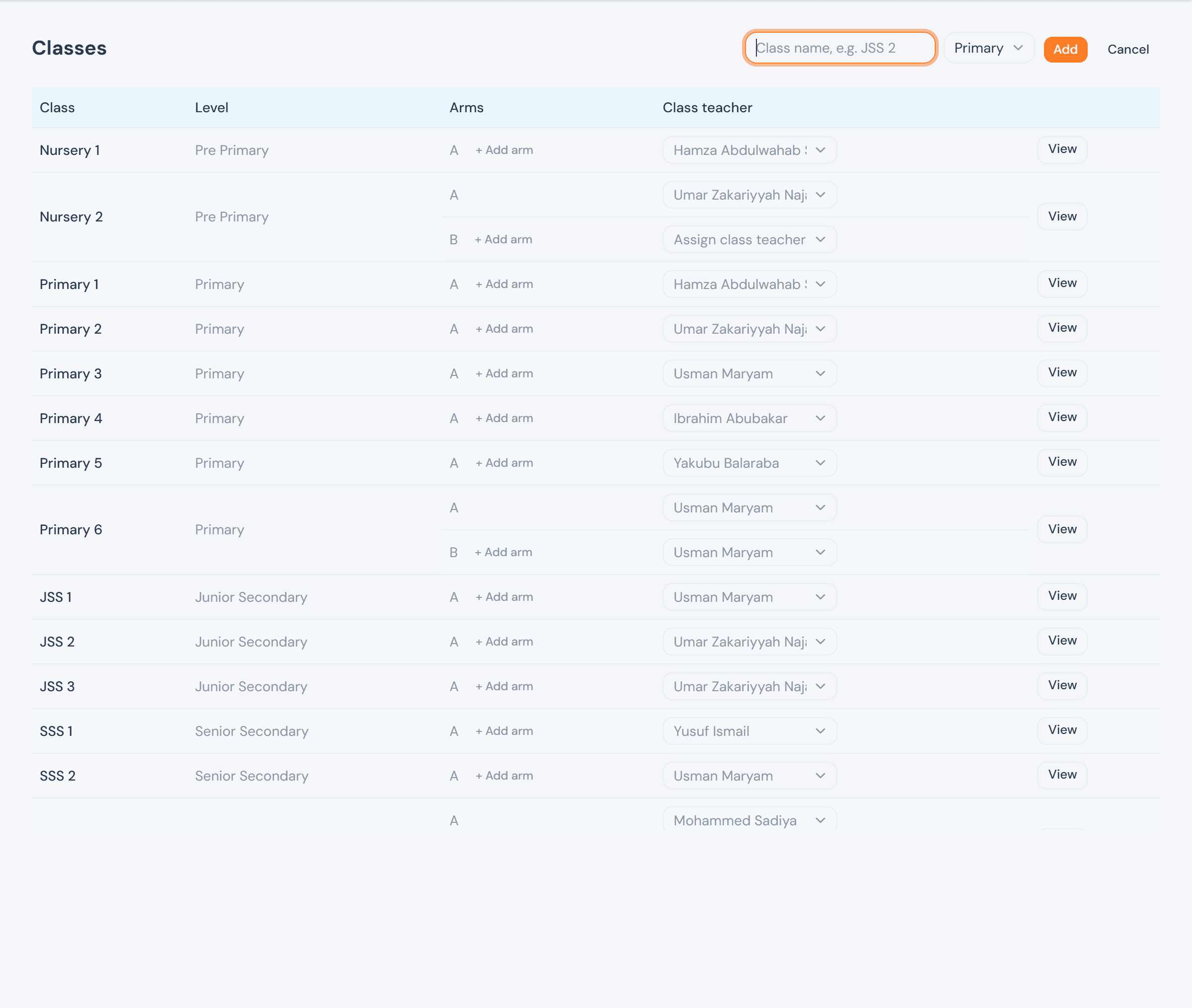View the Primary 6 class

pyautogui.click(x=1062, y=529)
